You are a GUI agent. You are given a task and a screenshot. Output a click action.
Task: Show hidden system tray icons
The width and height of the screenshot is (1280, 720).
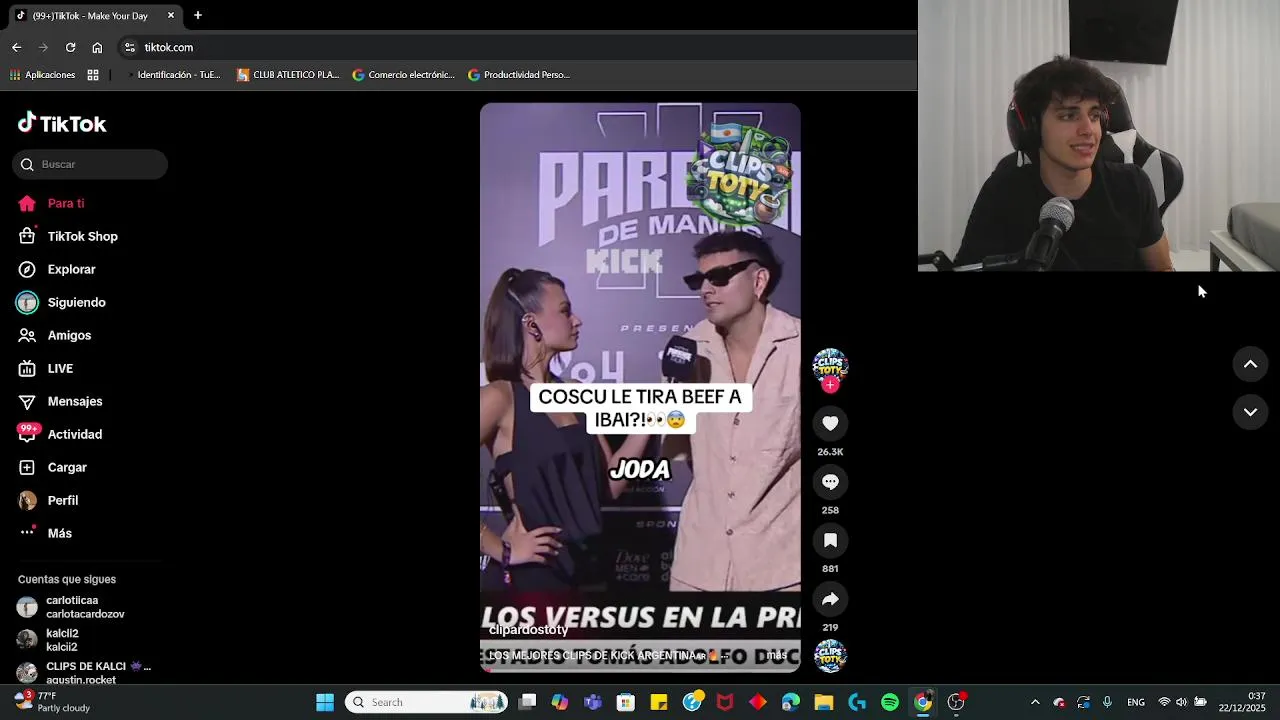point(1035,702)
